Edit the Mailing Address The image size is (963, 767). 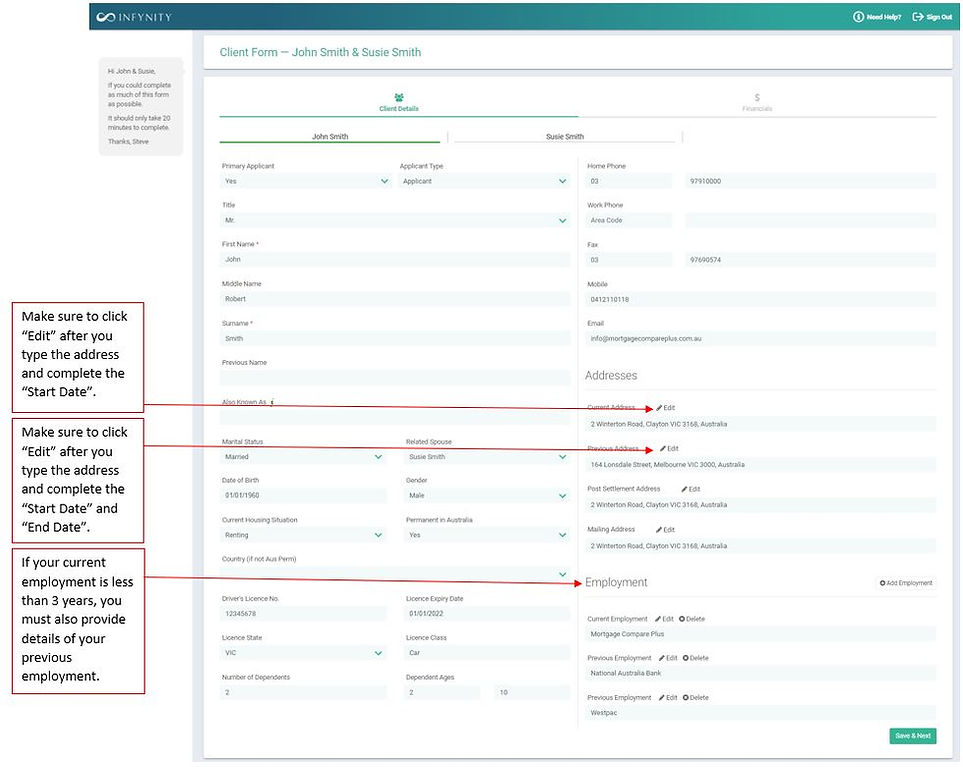click(x=665, y=529)
